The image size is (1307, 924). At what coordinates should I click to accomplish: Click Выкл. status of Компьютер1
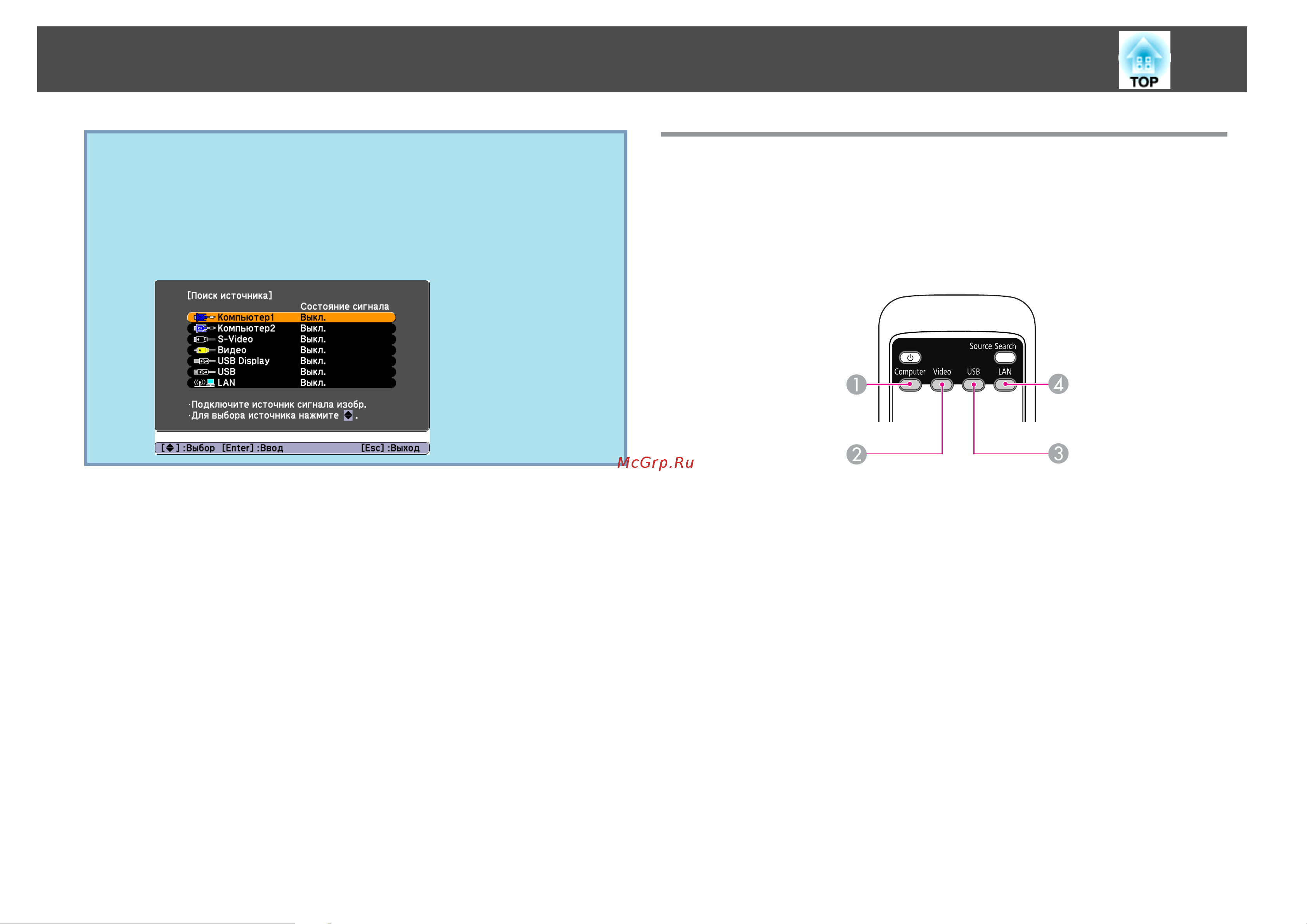313,317
